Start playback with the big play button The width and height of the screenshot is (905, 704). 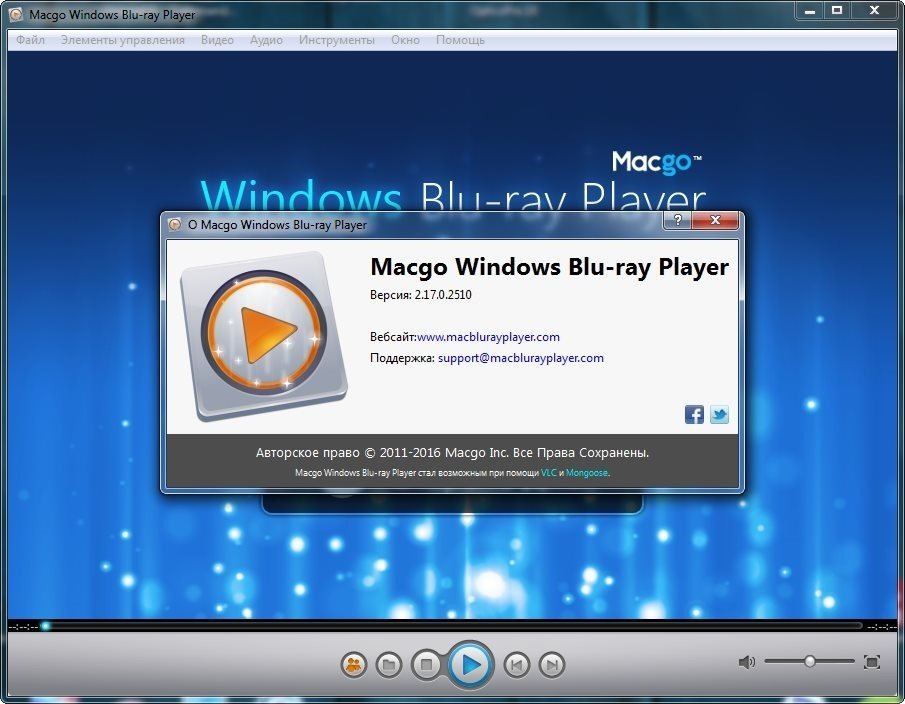click(x=470, y=665)
